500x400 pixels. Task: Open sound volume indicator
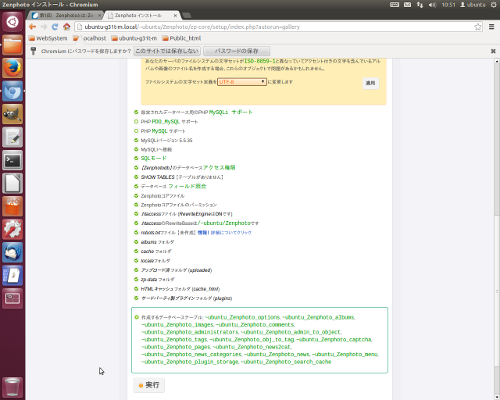[x=433, y=5]
